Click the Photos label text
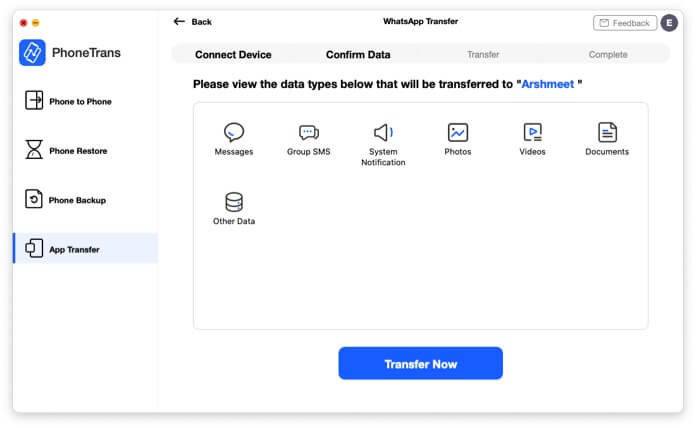The height and width of the screenshot is (428, 696). coord(458,151)
